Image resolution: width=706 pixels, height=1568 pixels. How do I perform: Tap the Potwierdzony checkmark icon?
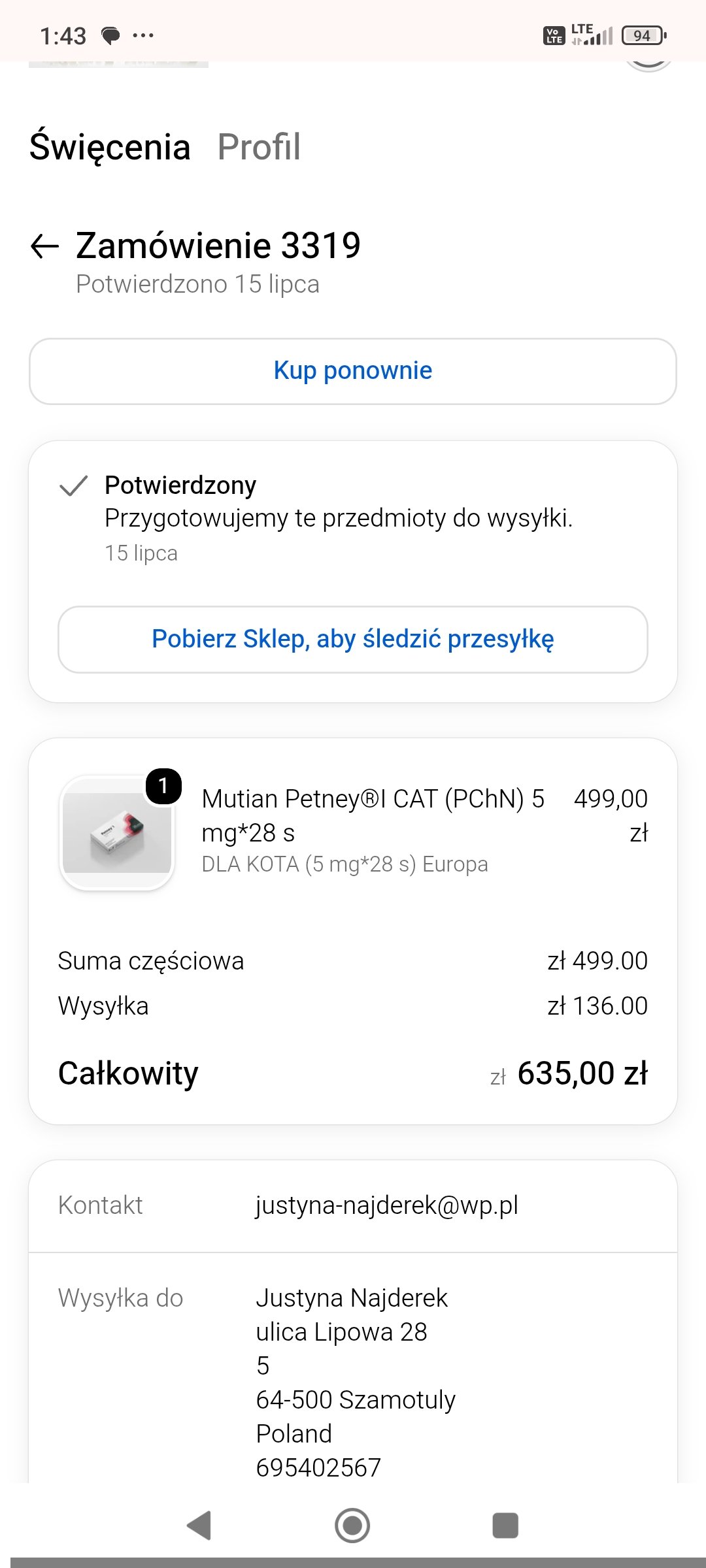[73, 486]
